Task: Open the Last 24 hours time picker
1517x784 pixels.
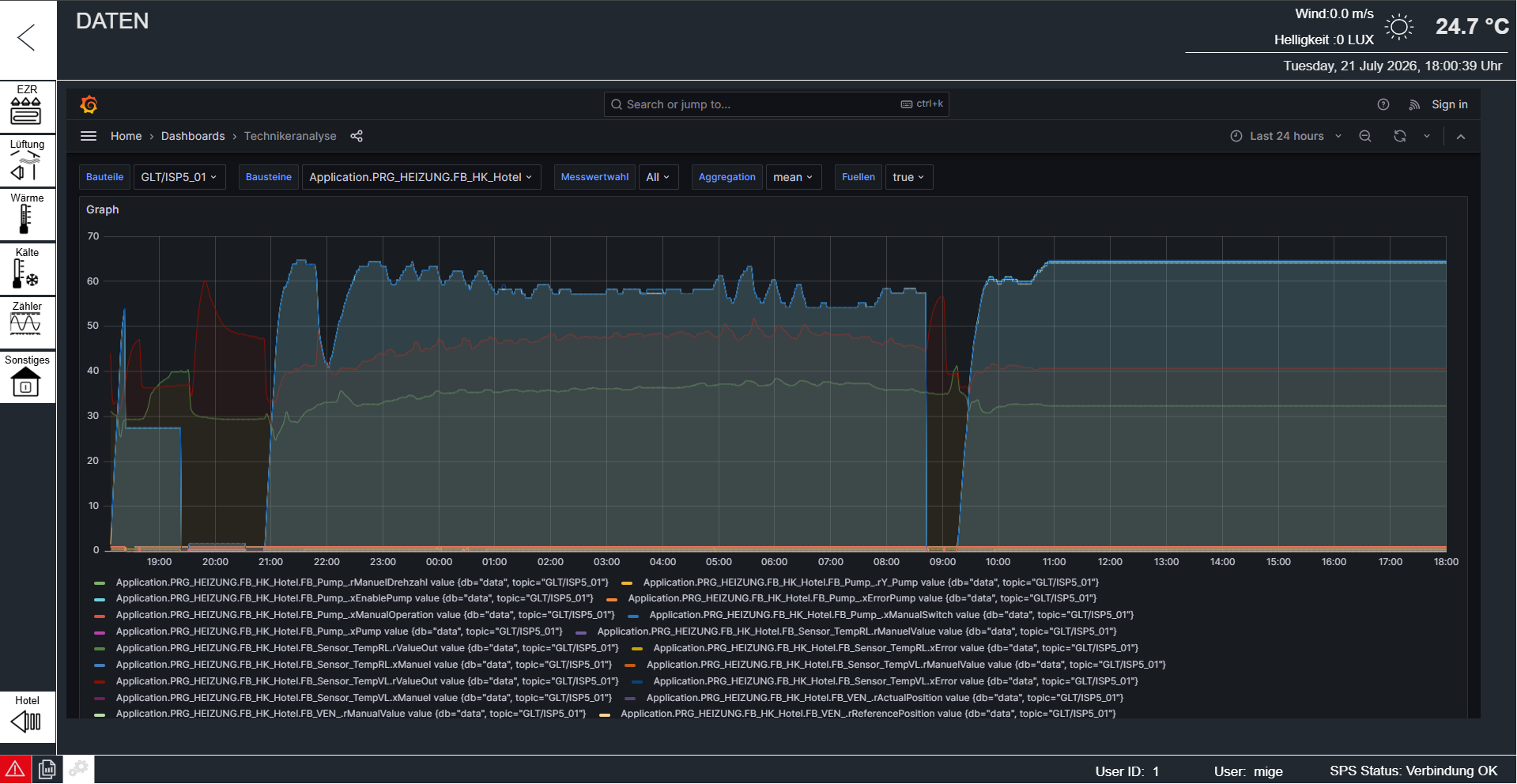Action: coord(1286,136)
